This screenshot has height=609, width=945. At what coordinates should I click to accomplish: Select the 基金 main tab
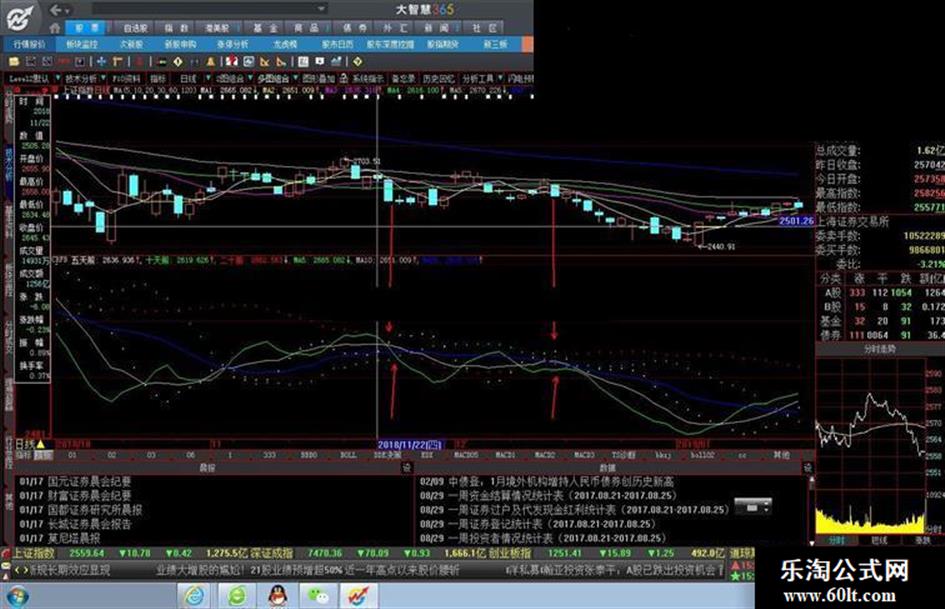pos(265,28)
